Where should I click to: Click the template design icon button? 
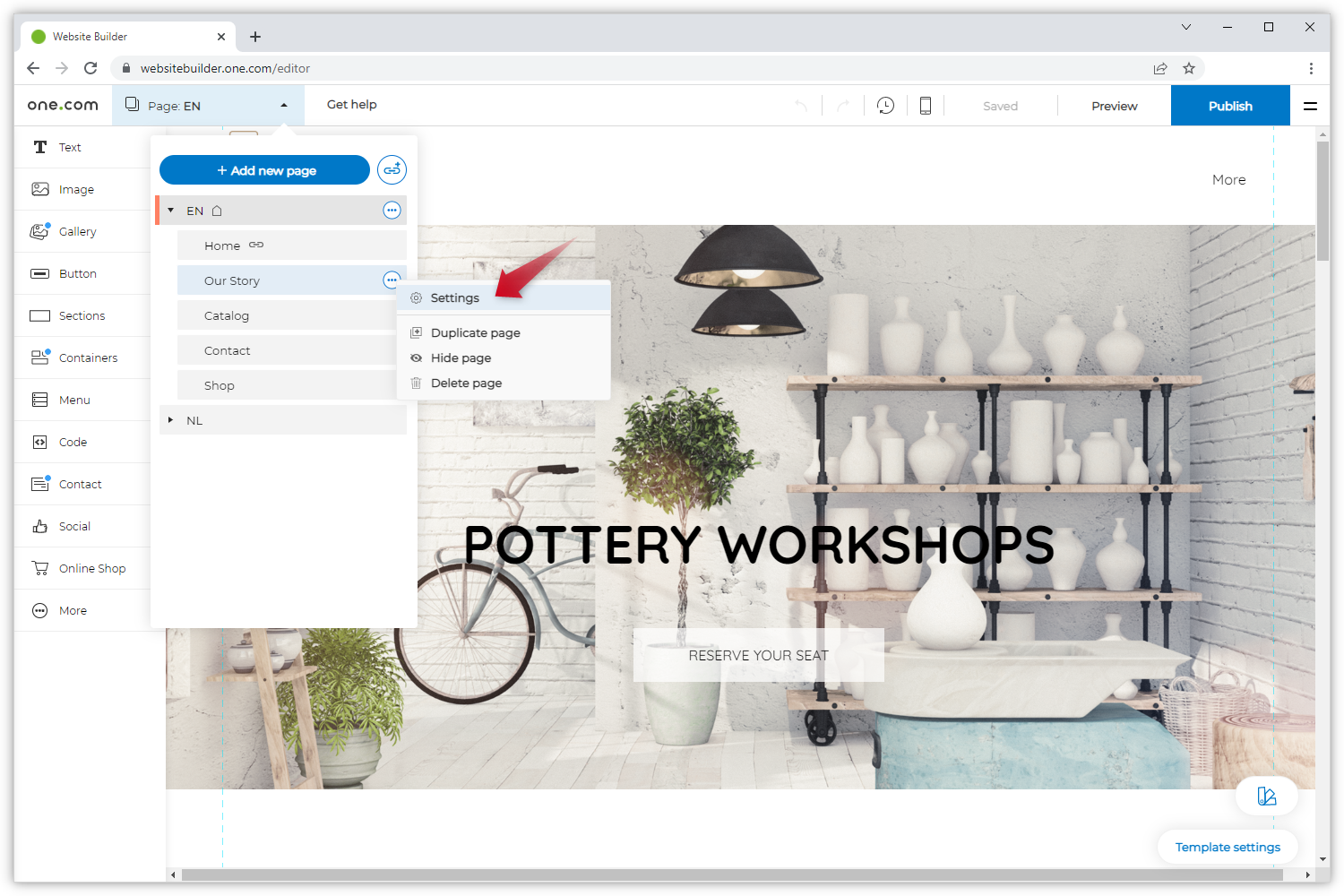tap(1266, 796)
